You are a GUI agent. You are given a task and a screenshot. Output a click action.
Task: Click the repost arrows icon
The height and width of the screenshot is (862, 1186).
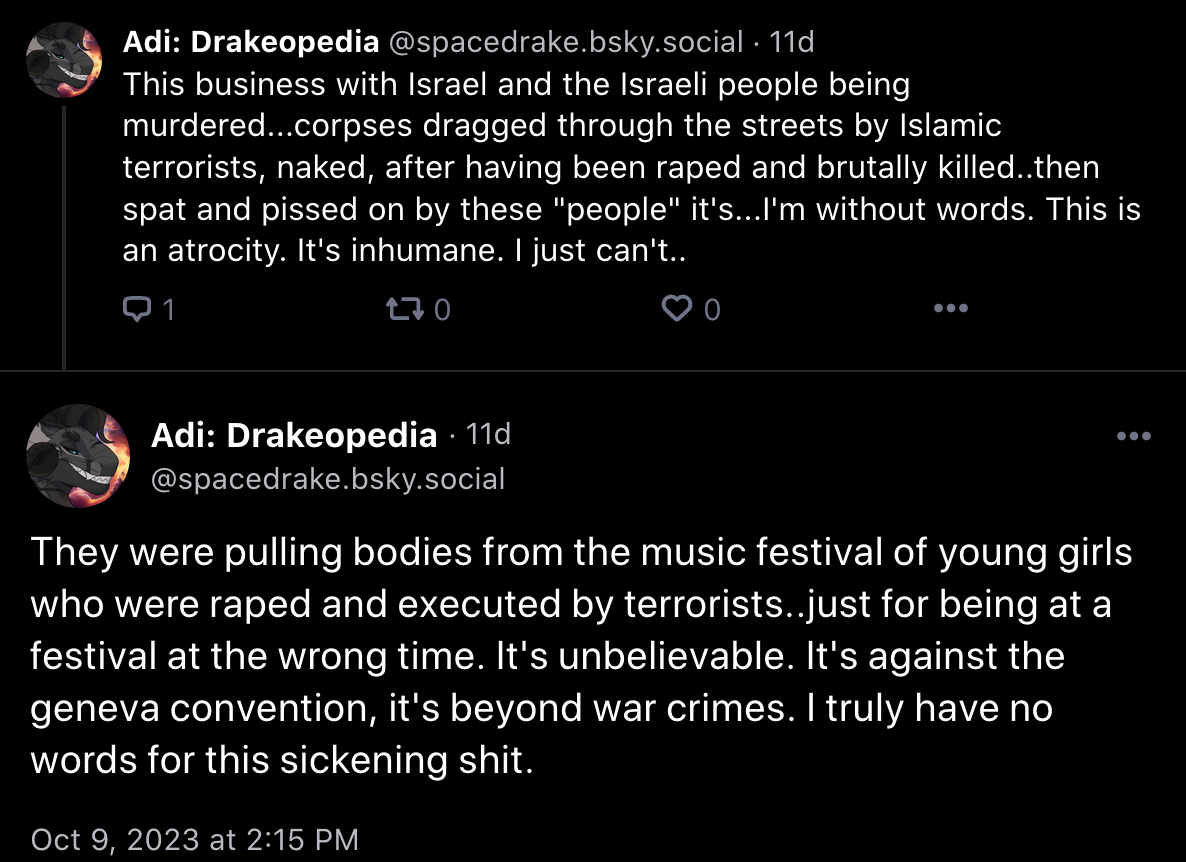click(405, 309)
